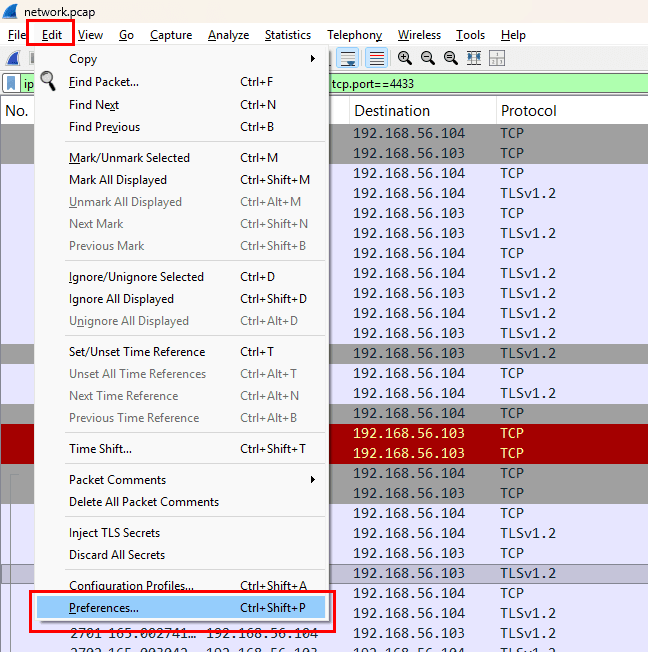
Task: Toggle auto-scroll during live capture icon
Action: point(348,59)
